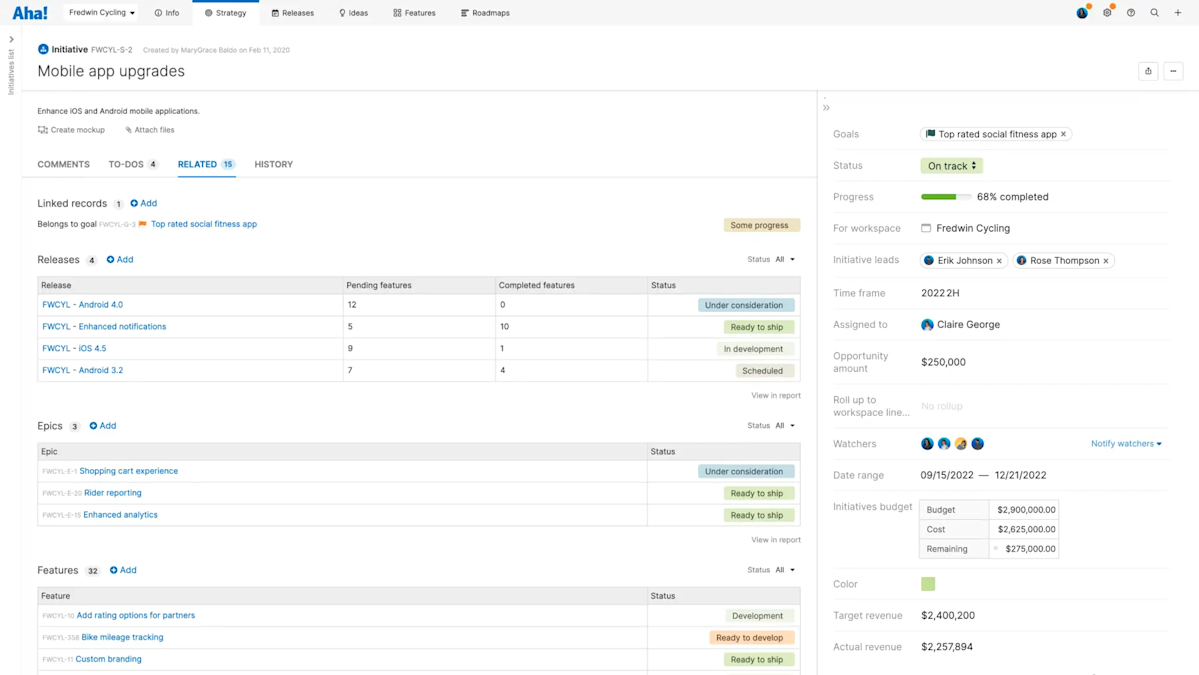Change the On track status dropdown
The image size is (1199, 675).
click(950, 165)
